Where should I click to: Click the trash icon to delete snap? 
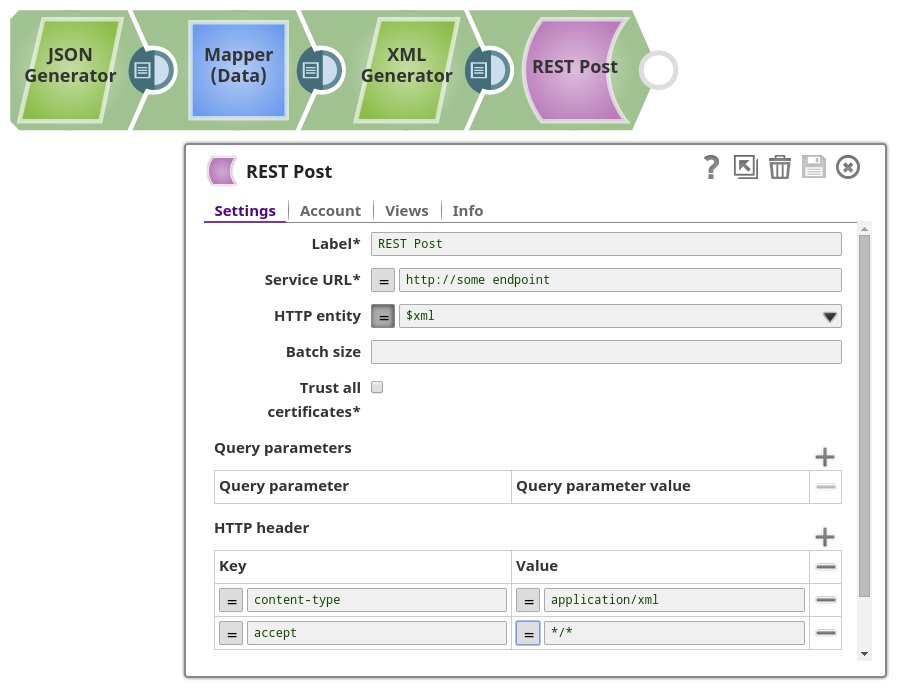click(780, 167)
